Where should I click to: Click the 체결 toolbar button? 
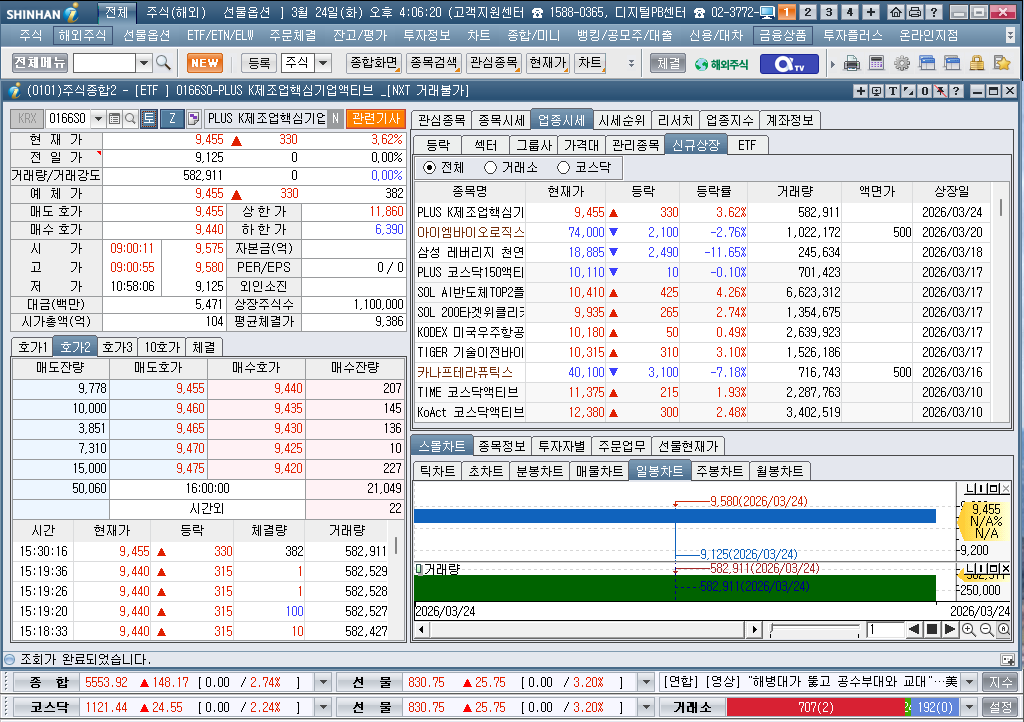[668, 63]
